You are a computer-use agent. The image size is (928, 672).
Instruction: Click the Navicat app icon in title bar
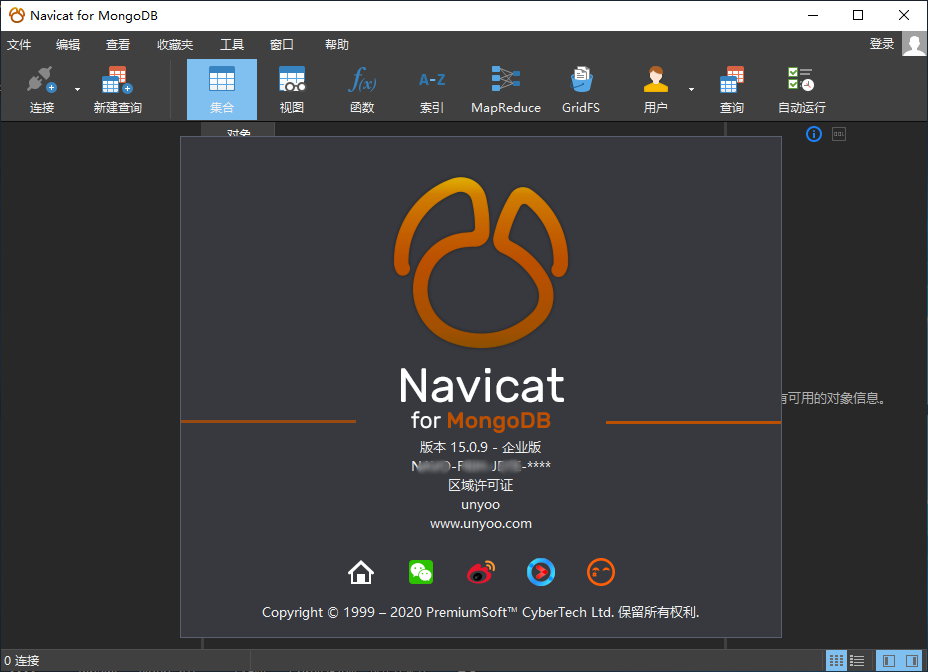click(x=17, y=15)
